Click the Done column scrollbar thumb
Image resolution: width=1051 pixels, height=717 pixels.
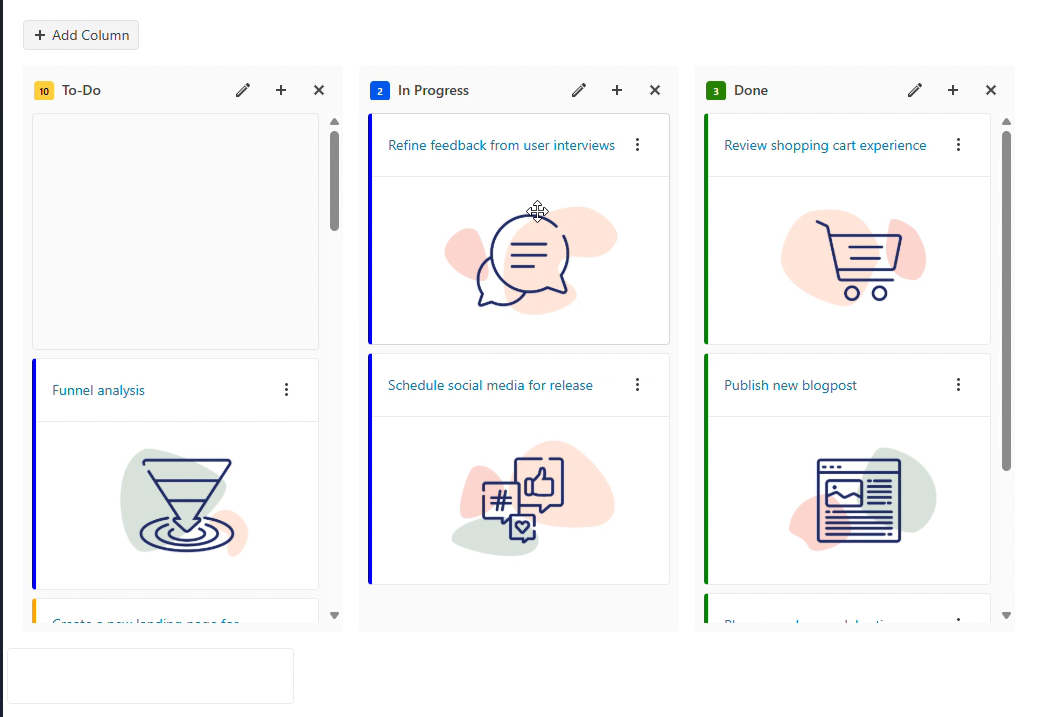1006,300
